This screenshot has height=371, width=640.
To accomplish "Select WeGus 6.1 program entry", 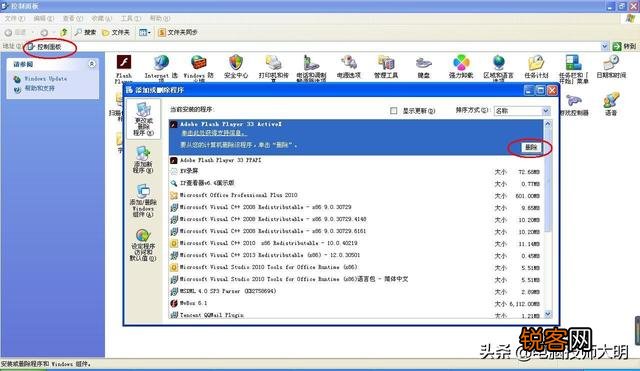I will (356, 303).
